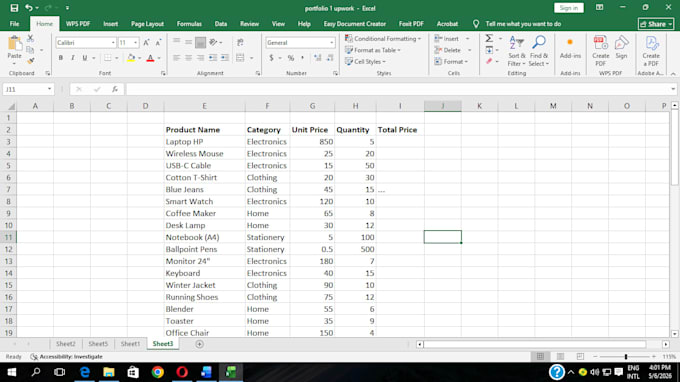Viewport: 680px width, 382px height.
Task: Click the Sign in button
Action: coord(569,8)
